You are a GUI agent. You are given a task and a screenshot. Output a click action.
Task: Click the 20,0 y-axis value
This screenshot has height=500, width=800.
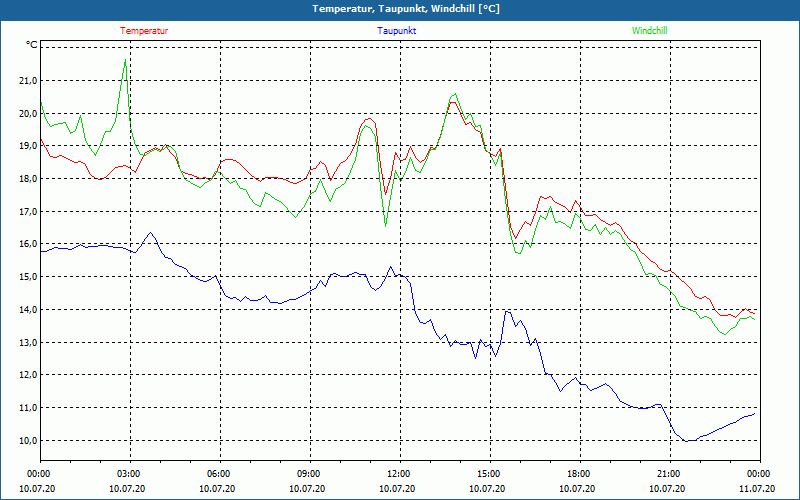click(x=28, y=113)
